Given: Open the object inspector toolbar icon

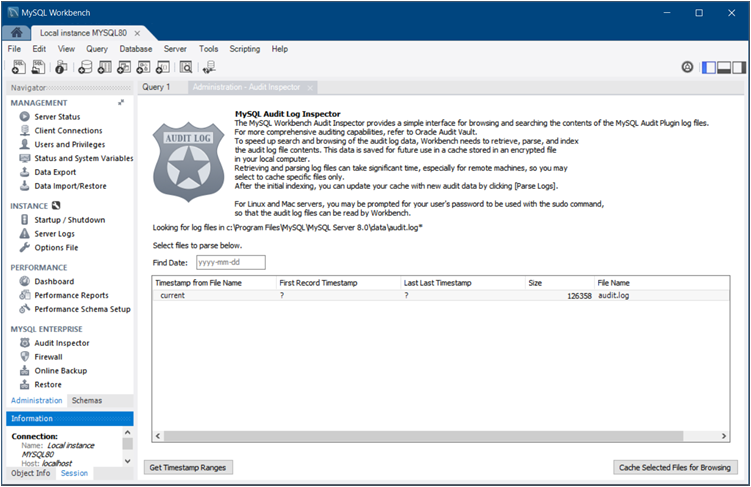Looking at the screenshot, I should click(x=61, y=67).
